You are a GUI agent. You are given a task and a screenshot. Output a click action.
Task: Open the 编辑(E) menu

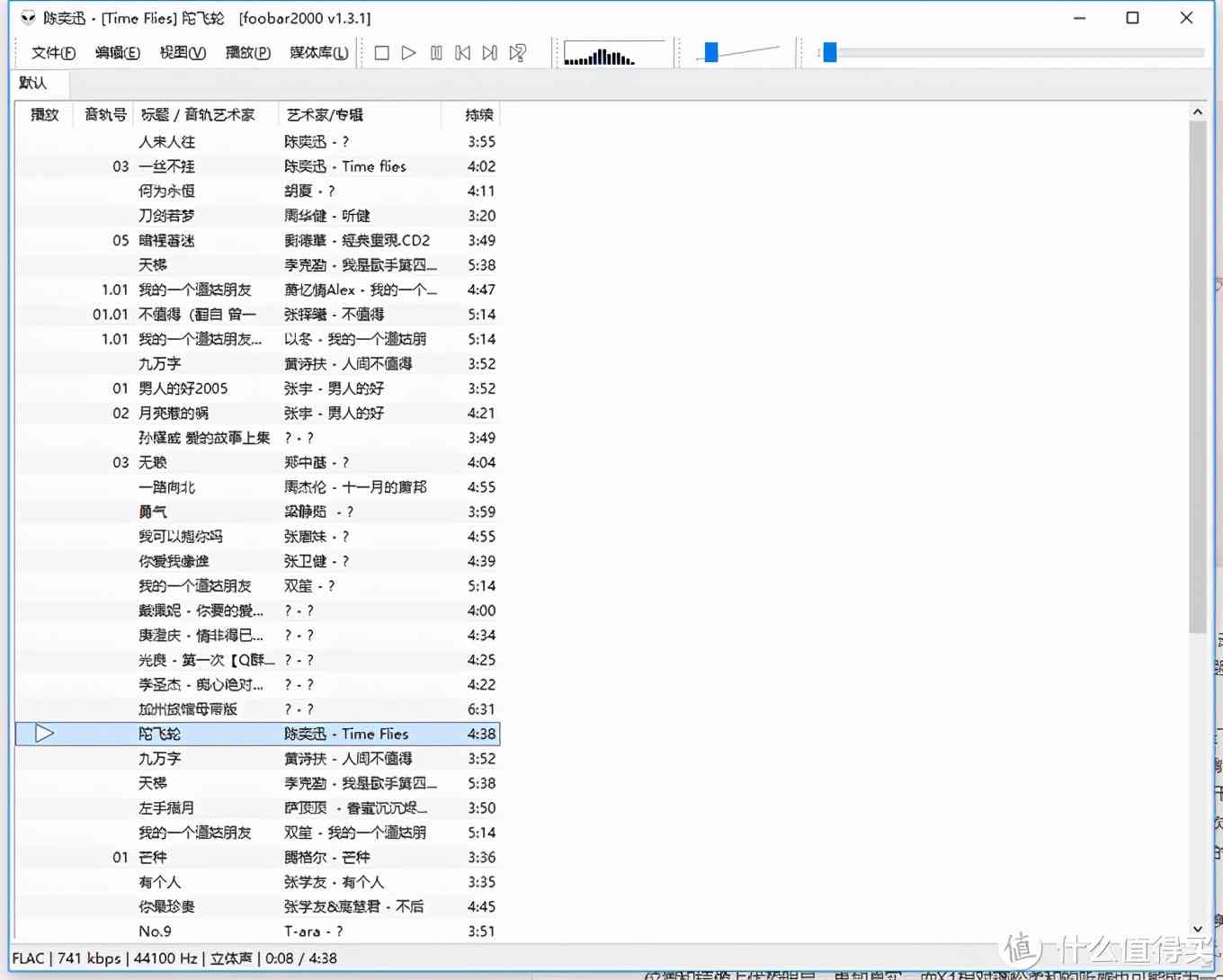(x=117, y=53)
